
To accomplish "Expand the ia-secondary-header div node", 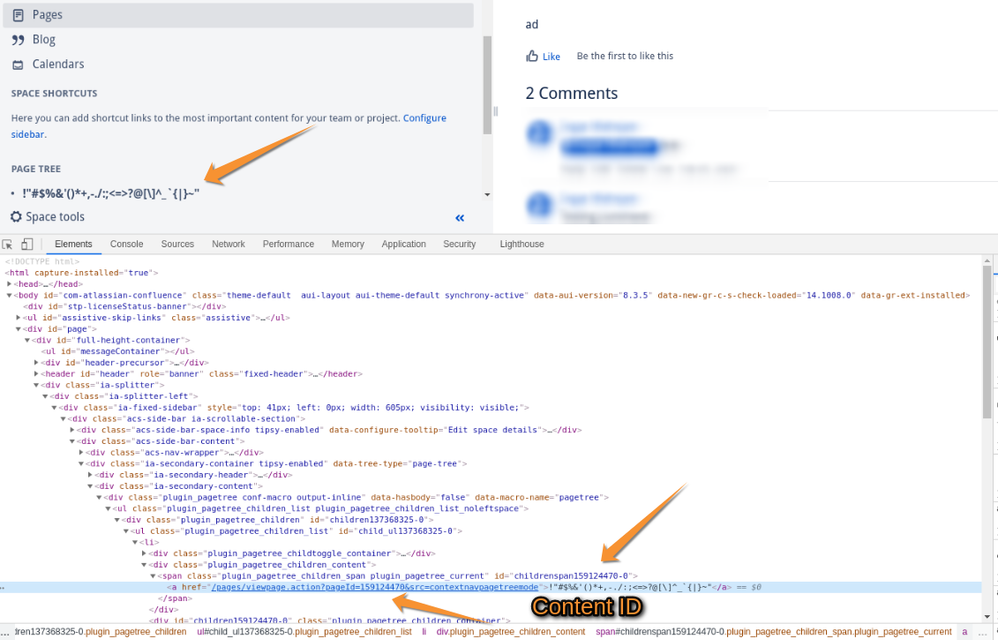I will click(x=90, y=475).
